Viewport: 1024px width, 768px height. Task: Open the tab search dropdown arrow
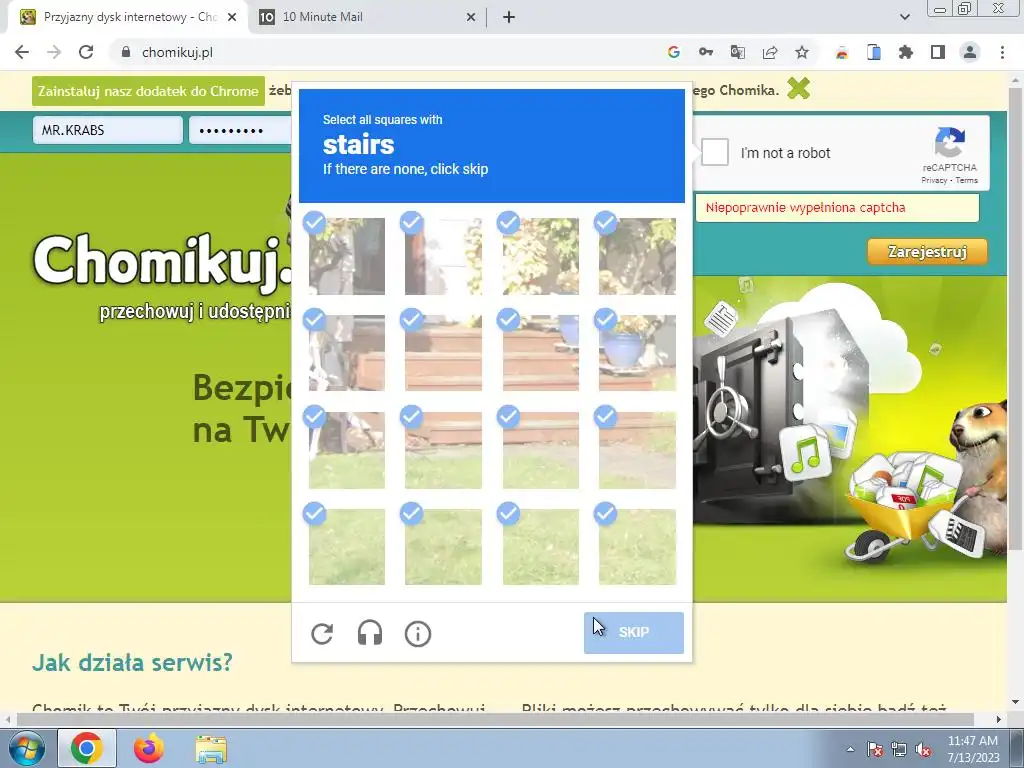[904, 17]
